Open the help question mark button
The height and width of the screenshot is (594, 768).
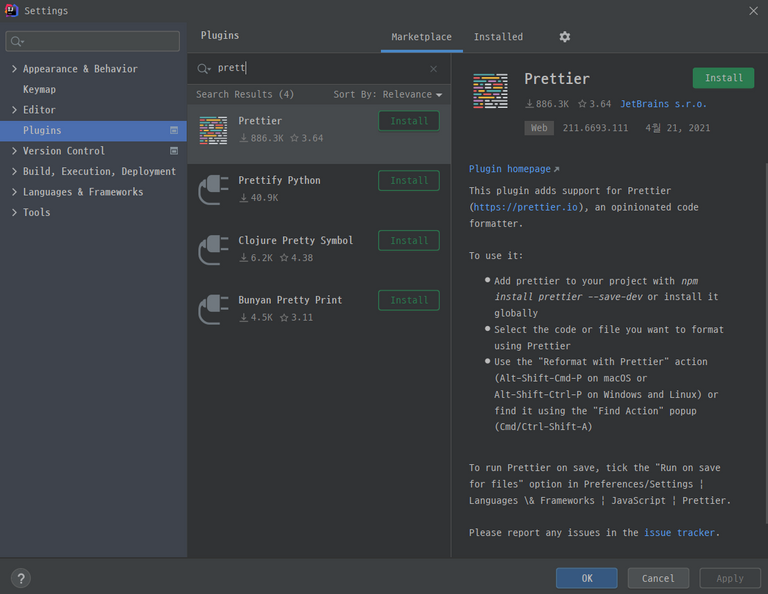click(x=21, y=578)
